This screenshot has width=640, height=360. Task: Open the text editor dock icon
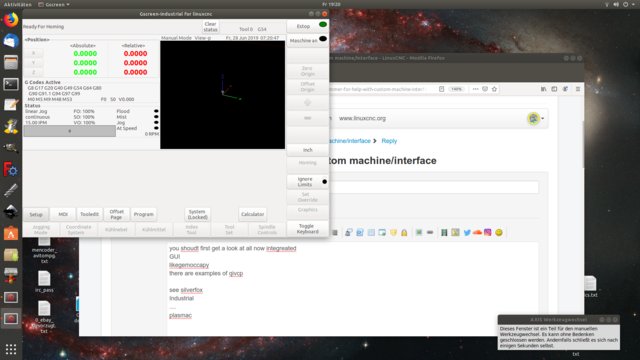tap(11, 105)
